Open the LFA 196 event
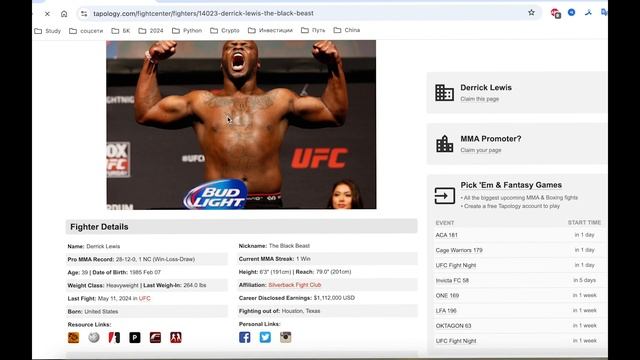The height and width of the screenshot is (360, 640). point(446,311)
